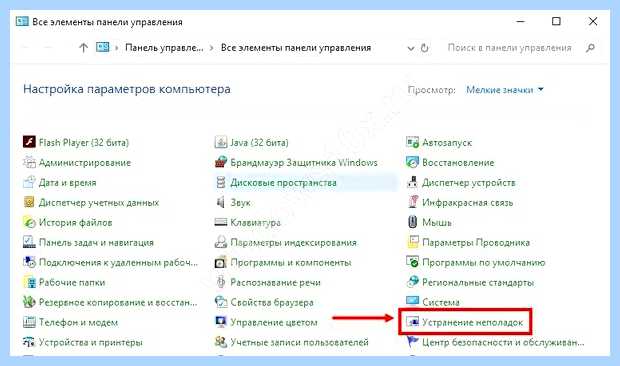The width and height of the screenshot is (620, 366).
Task: Open the Устройства и принтеры icon
Action: pyautogui.click(x=29, y=342)
